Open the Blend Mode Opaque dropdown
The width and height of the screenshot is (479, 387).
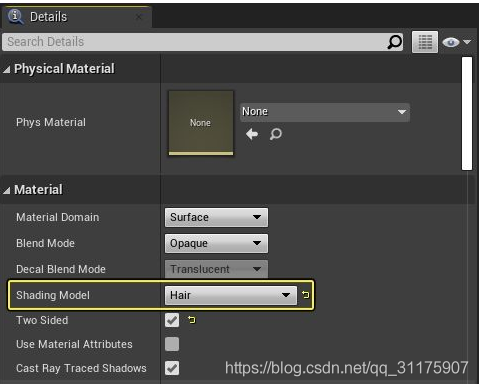coord(216,243)
